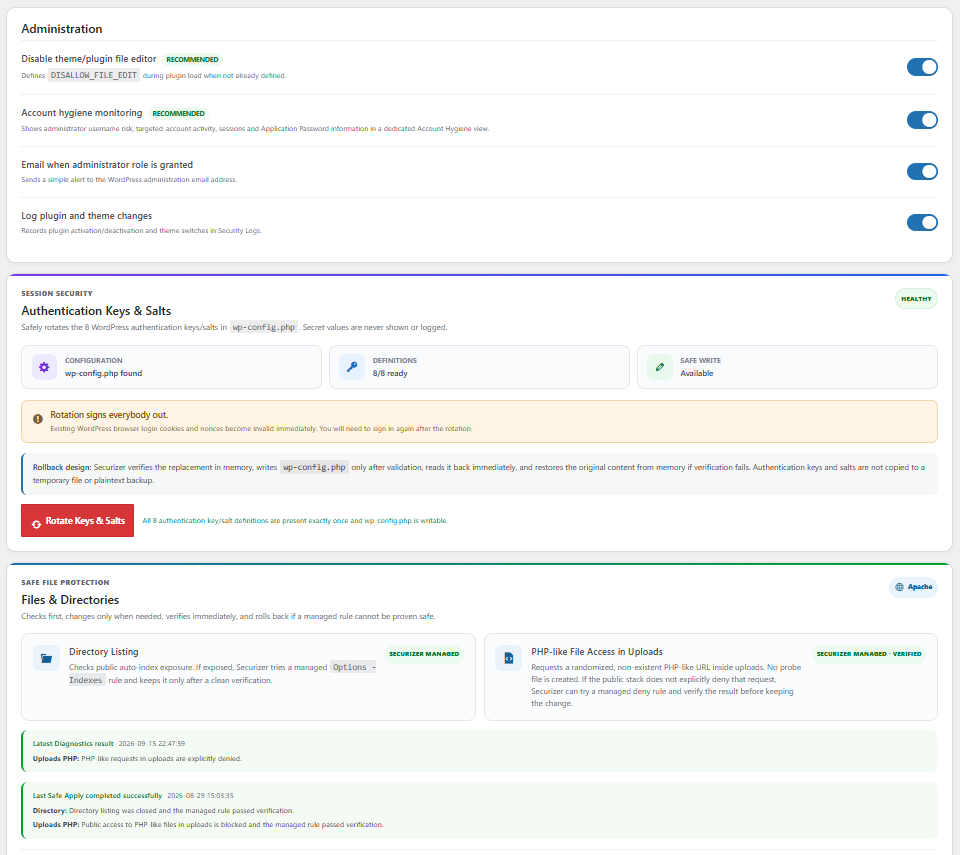Click the HEALTHY status badge

coord(916,299)
